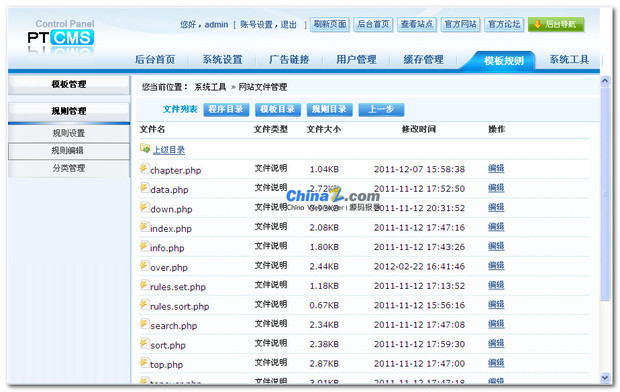The height and width of the screenshot is (392, 620).
Task: Click the 文件名 column header
Action: click(x=152, y=129)
